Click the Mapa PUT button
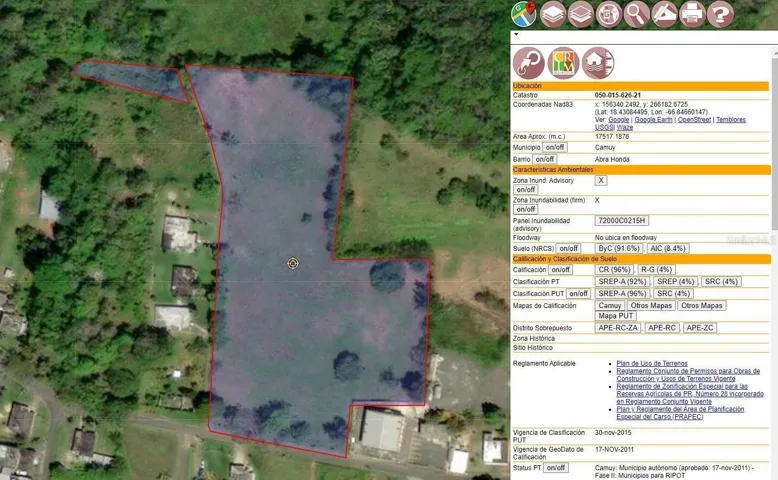This screenshot has height=480, width=778. click(x=615, y=316)
